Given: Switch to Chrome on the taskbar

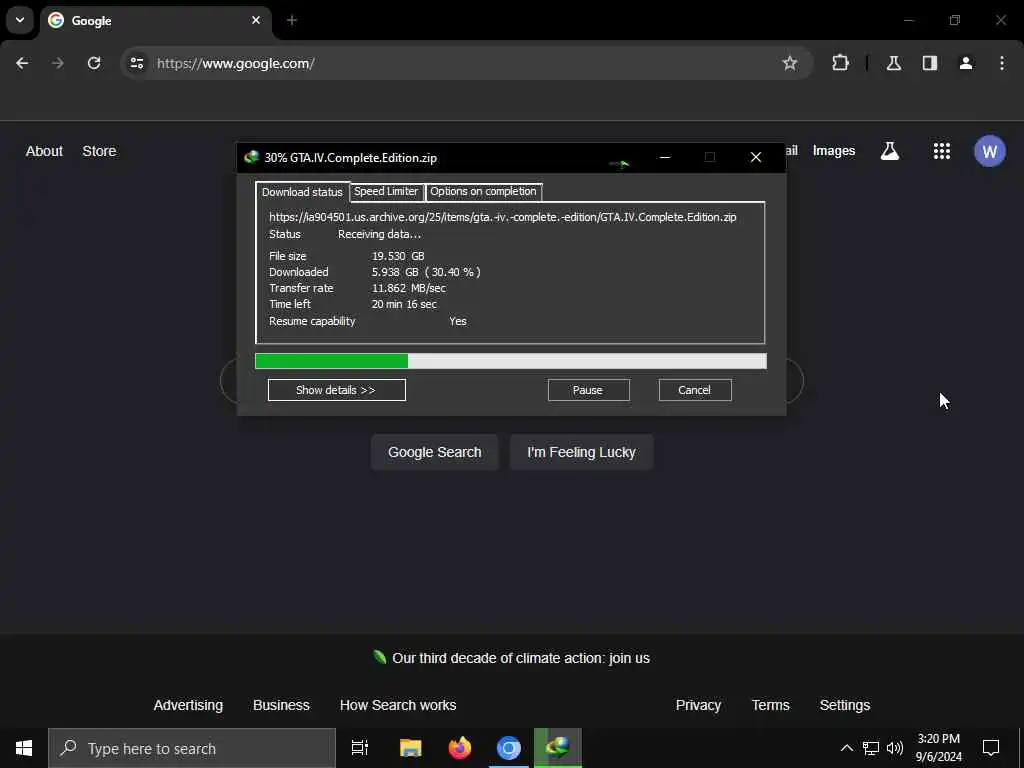Looking at the screenshot, I should point(509,748).
